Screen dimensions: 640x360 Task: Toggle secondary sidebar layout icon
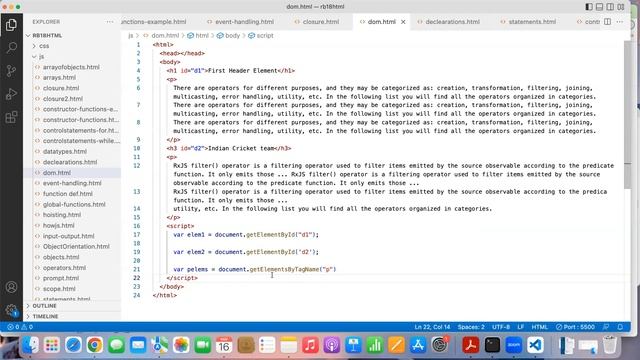point(610,7)
